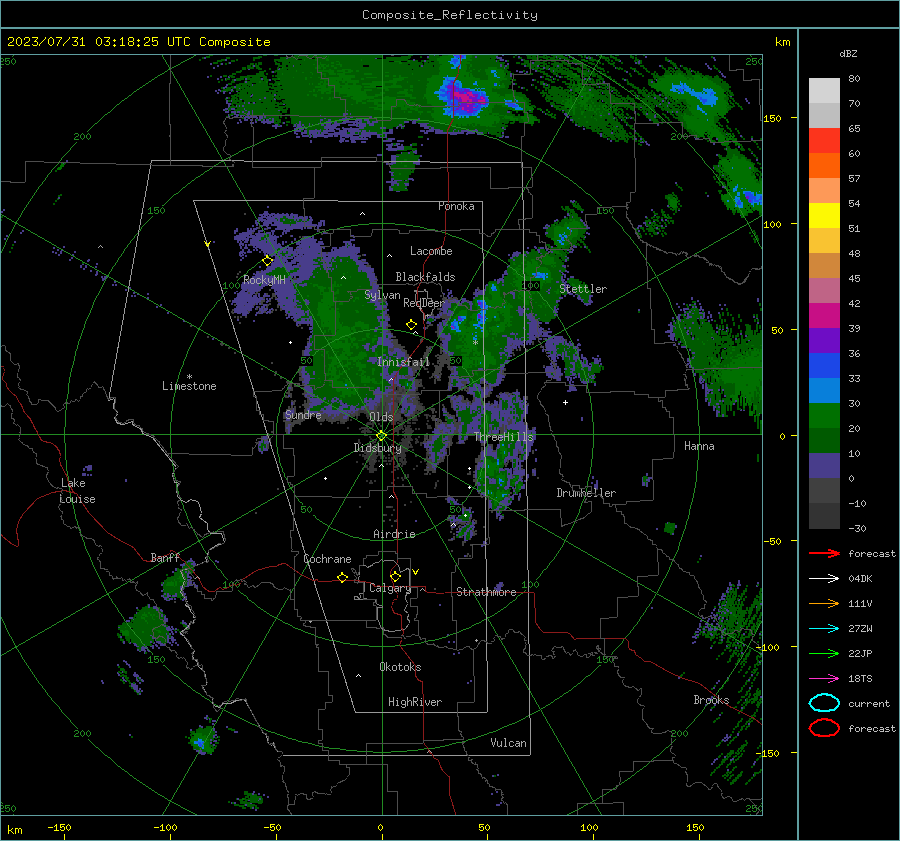
Task: Click the dBZ legend heading
Action: pos(848,53)
